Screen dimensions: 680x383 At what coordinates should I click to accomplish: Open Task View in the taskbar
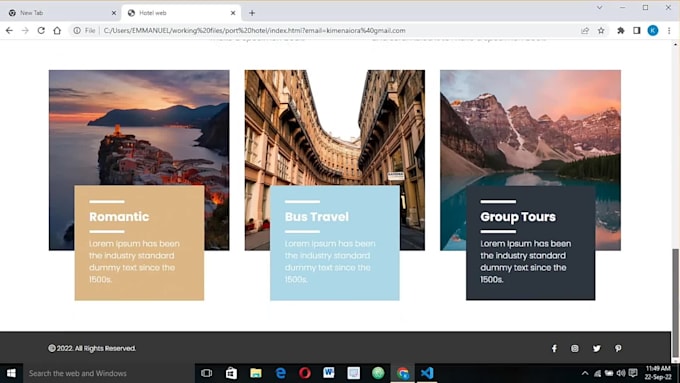[206, 373]
